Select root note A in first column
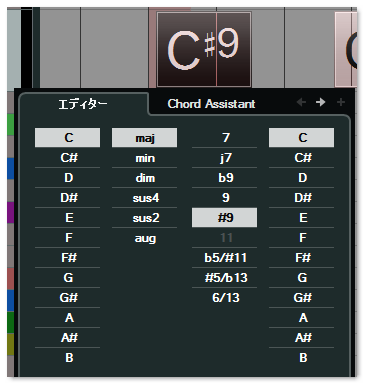Screen dimensions: 368x388 coord(67,318)
